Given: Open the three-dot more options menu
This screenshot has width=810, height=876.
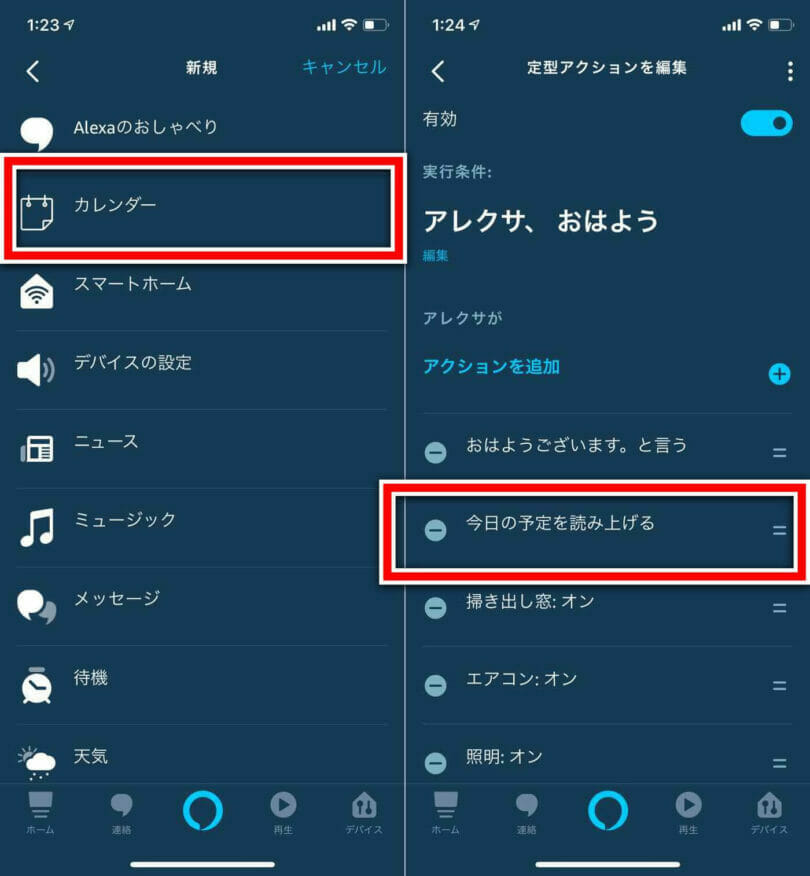Looking at the screenshot, I should point(790,71).
